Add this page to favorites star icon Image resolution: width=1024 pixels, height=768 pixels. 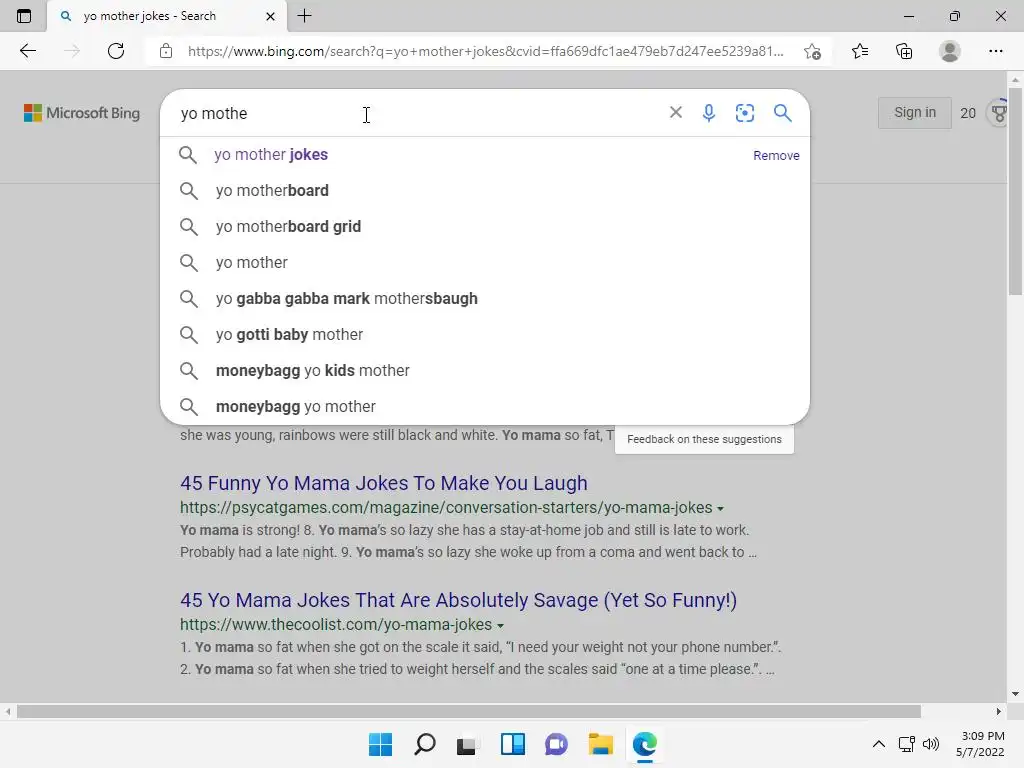[812, 51]
